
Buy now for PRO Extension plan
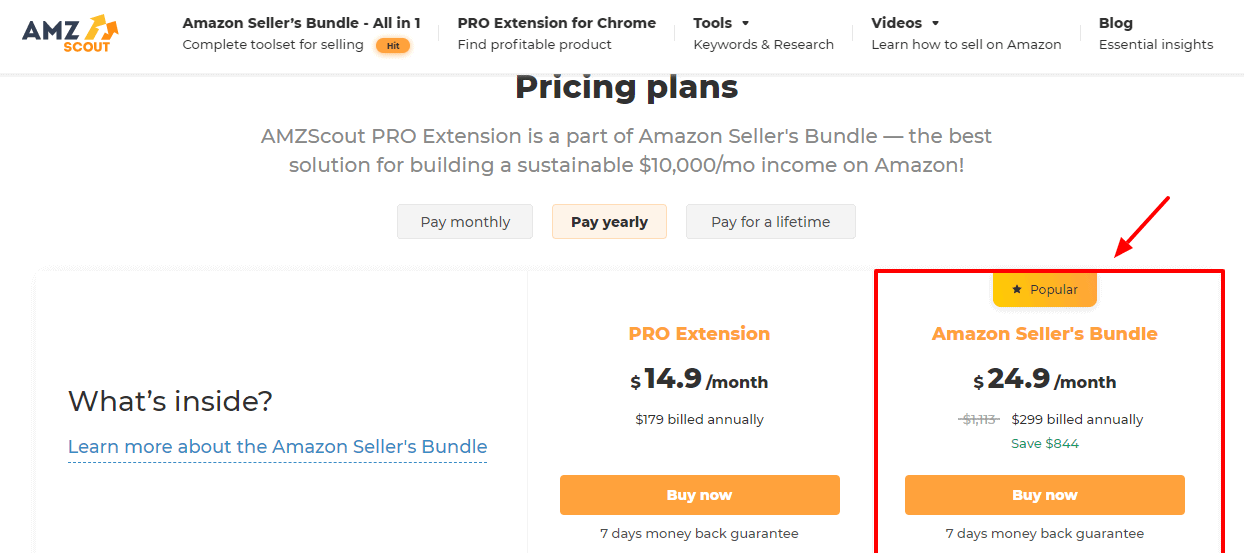699,495
